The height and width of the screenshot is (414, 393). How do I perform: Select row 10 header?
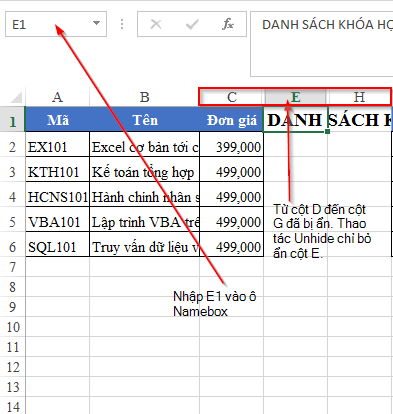click(x=13, y=327)
